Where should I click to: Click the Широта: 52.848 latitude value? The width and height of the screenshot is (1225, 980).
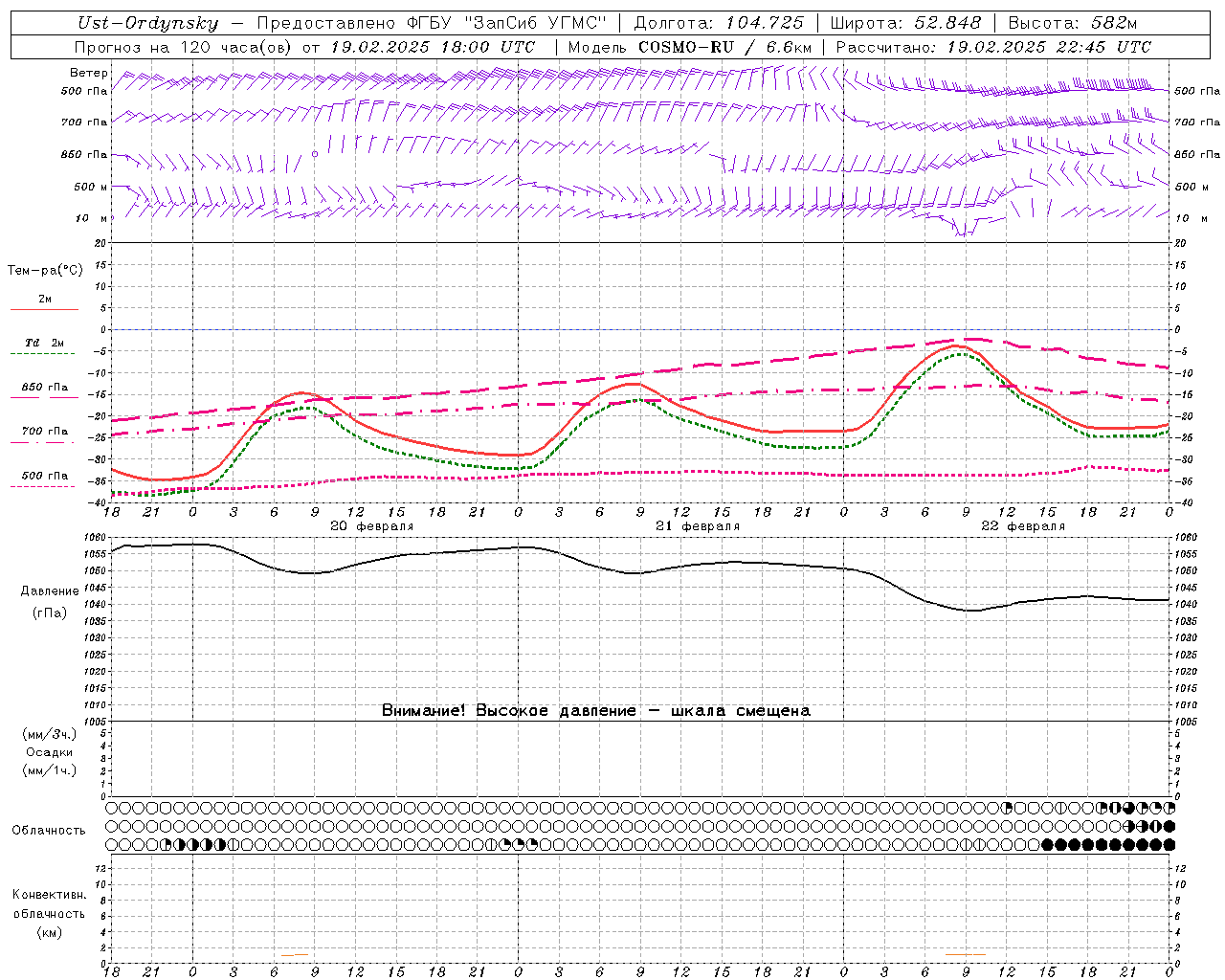904,23
